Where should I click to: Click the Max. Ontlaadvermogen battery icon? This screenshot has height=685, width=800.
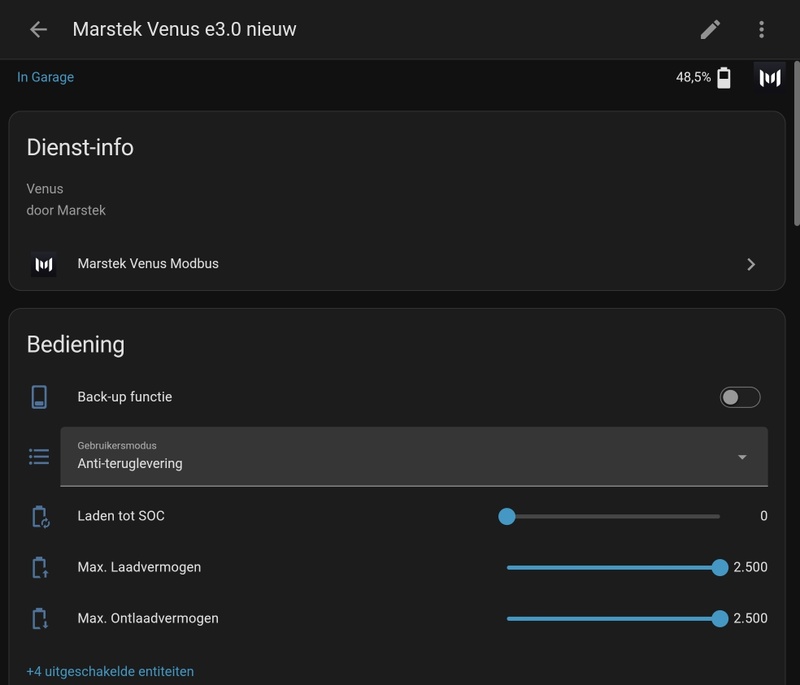click(40, 618)
